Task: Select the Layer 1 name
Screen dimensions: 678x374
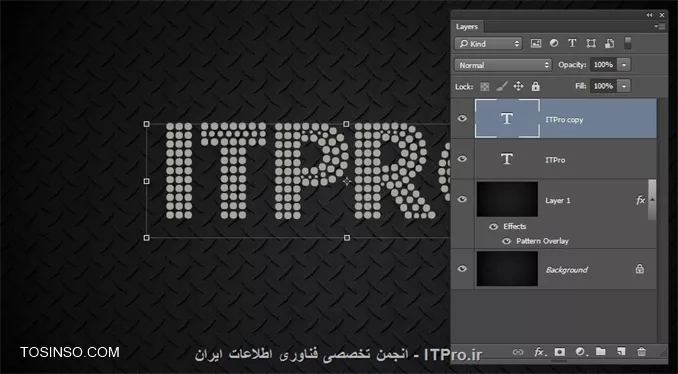Action: point(557,200)
